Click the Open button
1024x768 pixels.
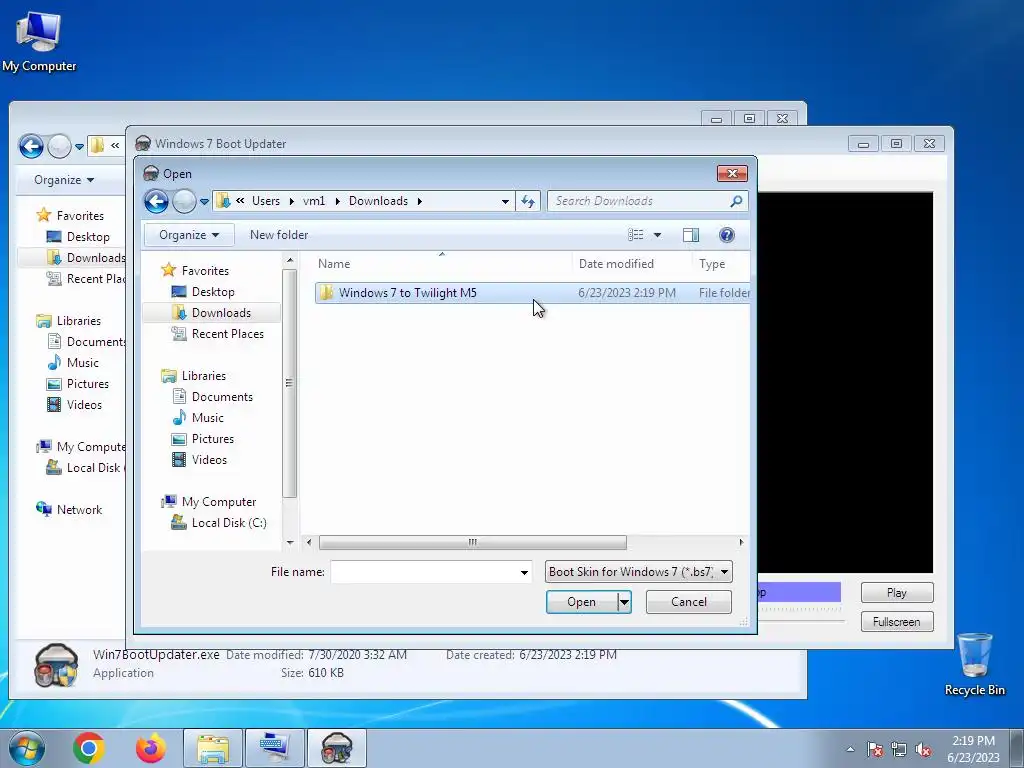tap(581, 602)
